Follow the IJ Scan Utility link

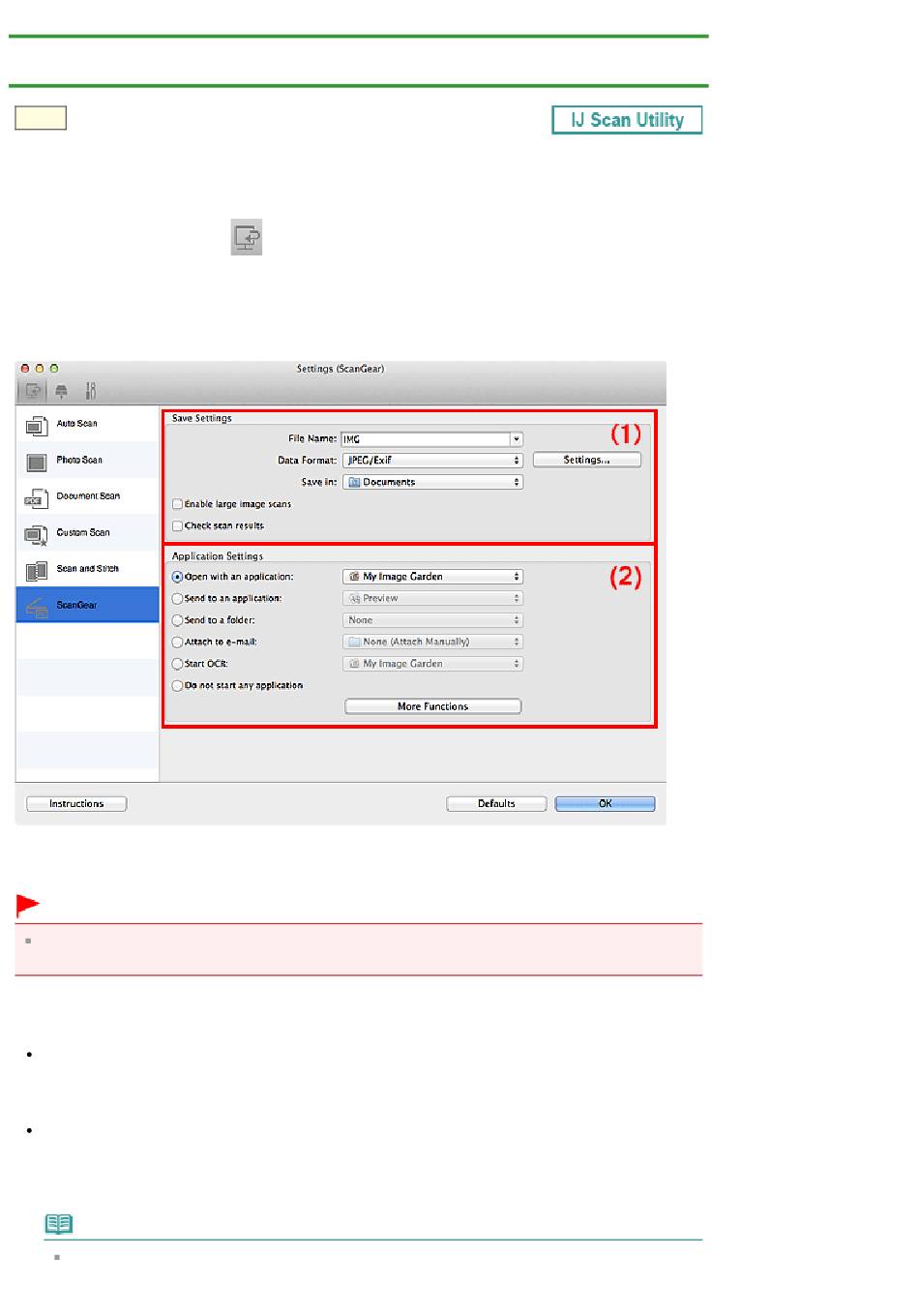click(x=627, y=120)
